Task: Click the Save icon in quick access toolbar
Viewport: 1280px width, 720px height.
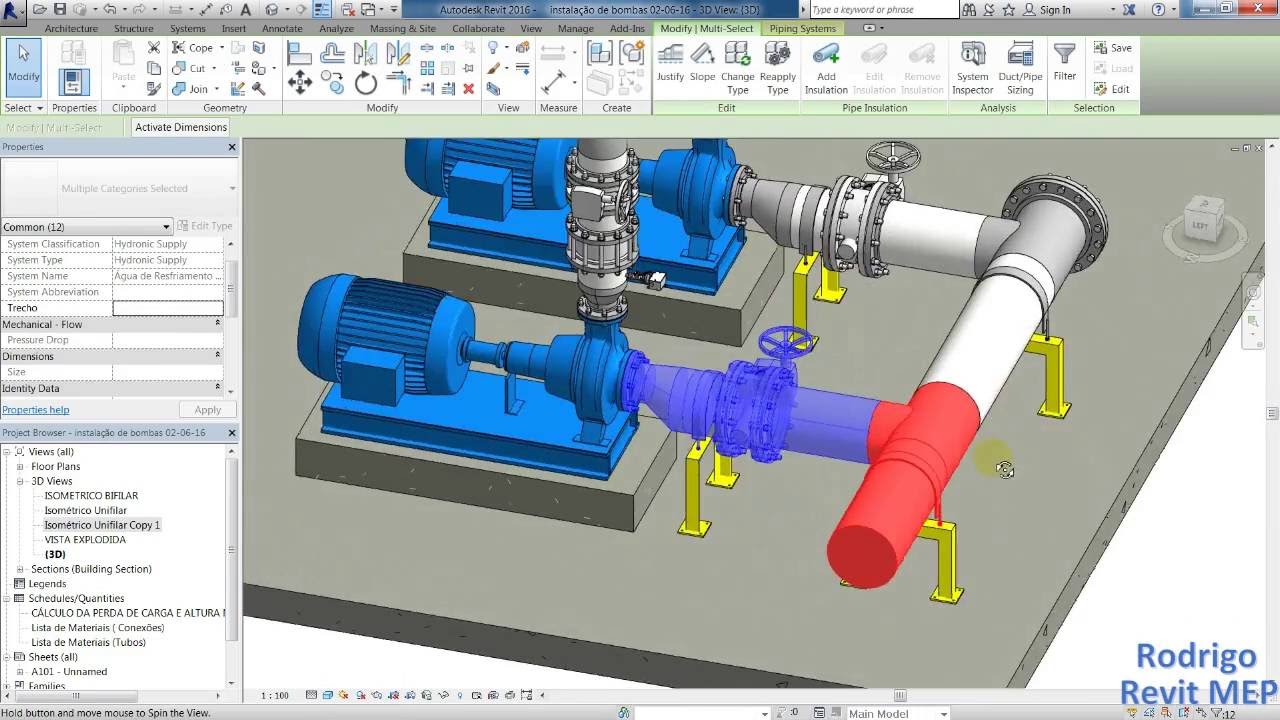Action: [x=61, y=9]
